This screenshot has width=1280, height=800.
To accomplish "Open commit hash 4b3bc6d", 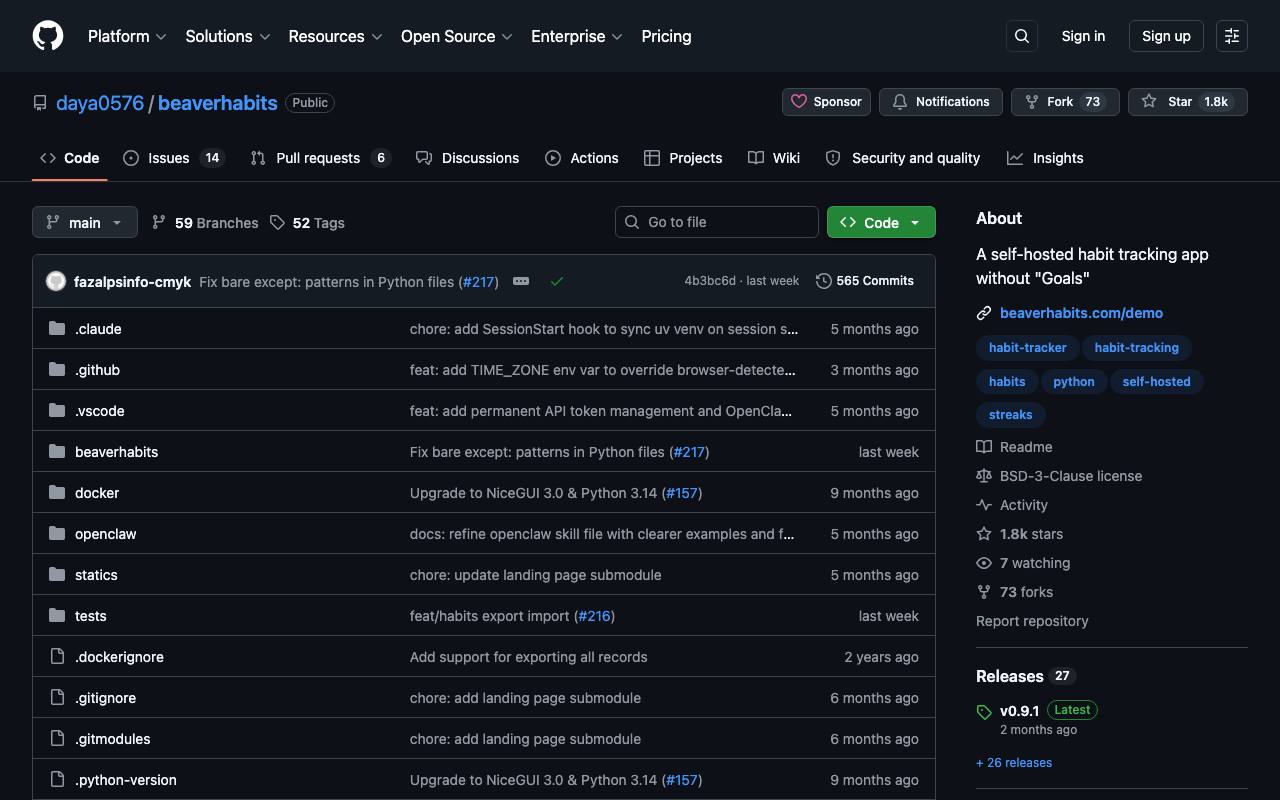I will coord(710,281).
